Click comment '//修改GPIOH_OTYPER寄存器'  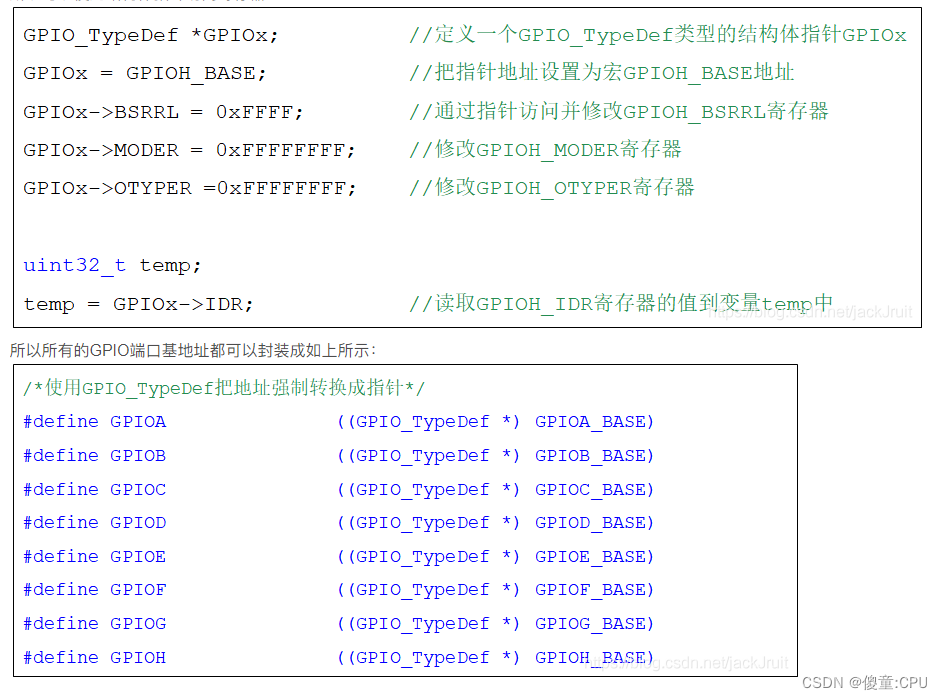tap(552, 187)
